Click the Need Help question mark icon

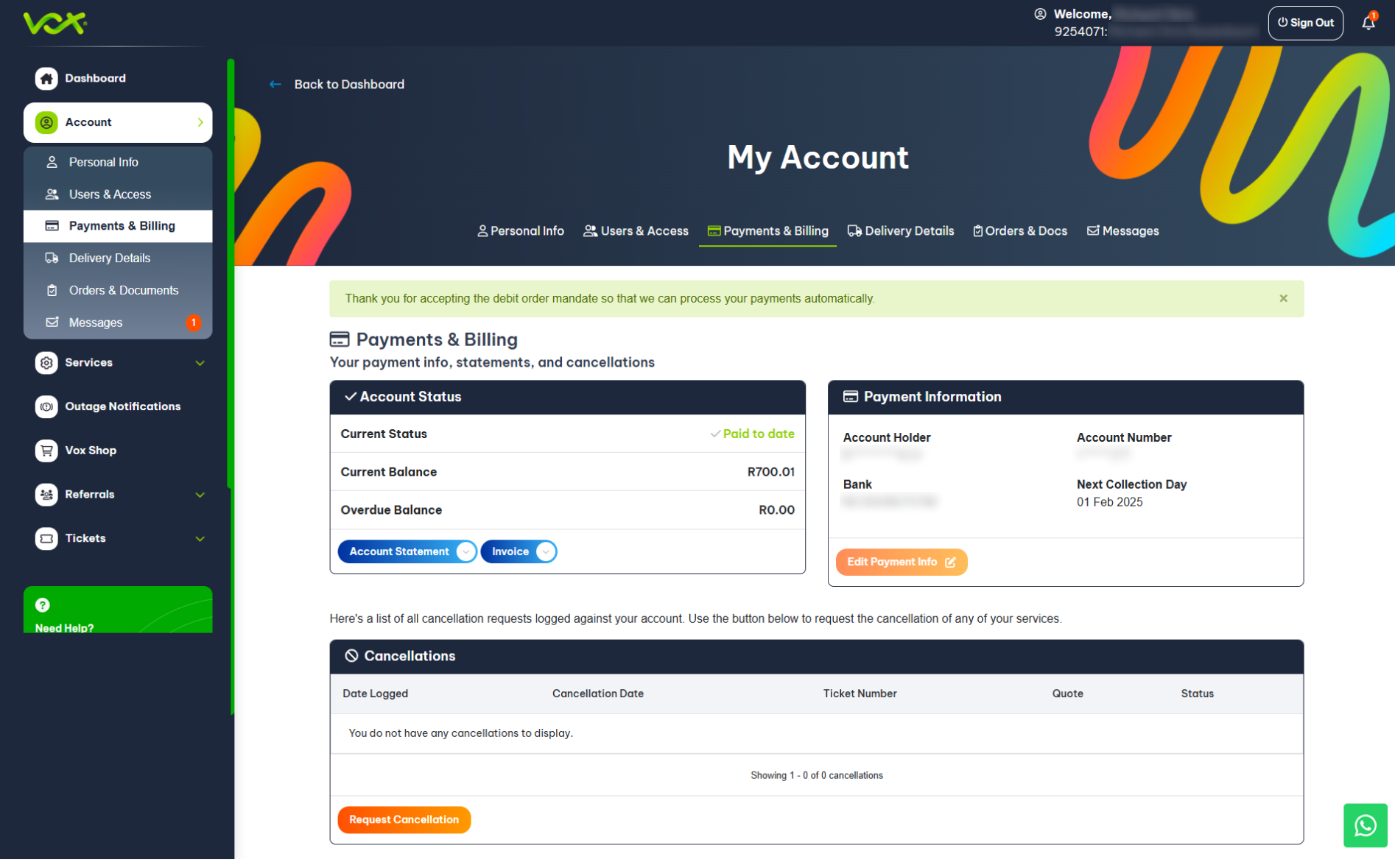point(43,605)
